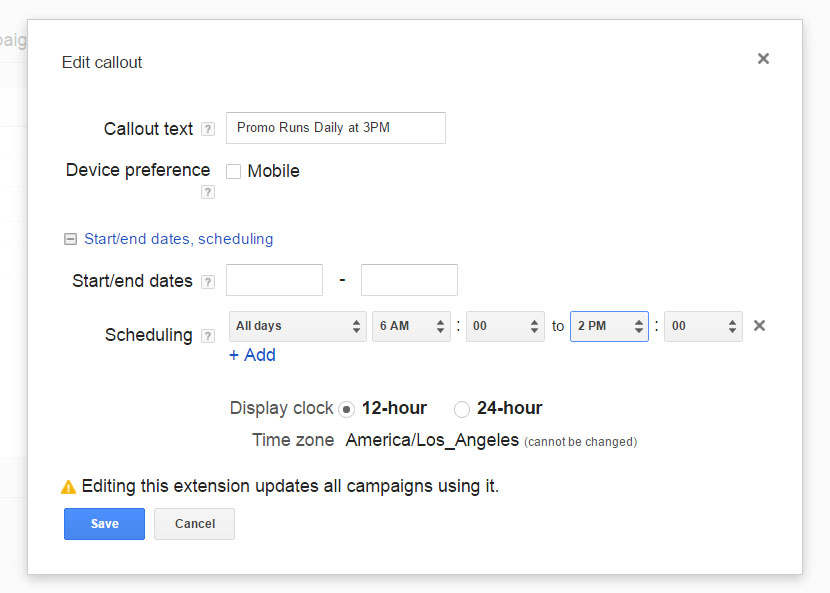
Task: Open the 6 AM start hour dropdown
Action: click(411, 326)
